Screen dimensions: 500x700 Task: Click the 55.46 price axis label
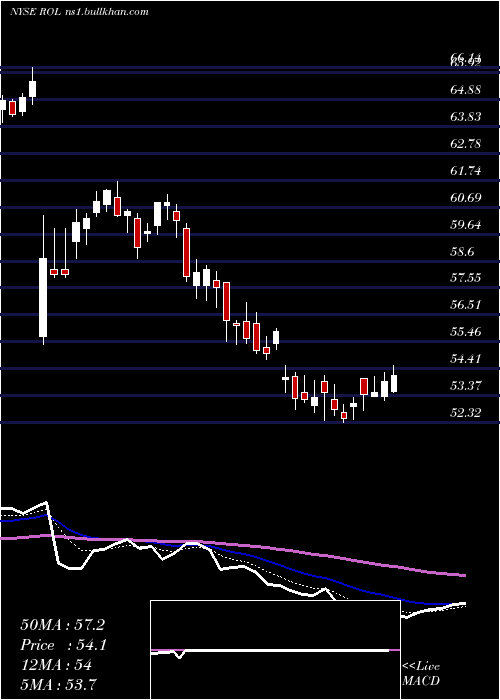coord(466,332)
